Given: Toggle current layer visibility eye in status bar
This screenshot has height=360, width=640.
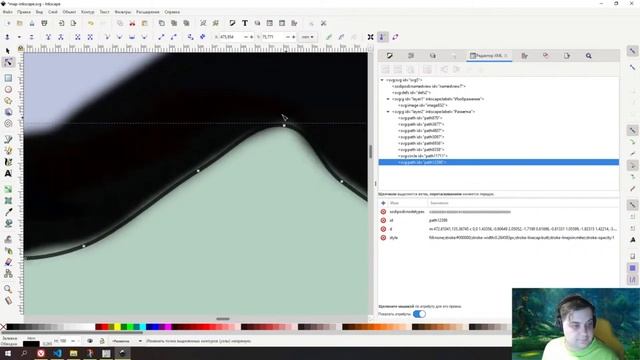Looking at the screenshot, I should (90, 341).
